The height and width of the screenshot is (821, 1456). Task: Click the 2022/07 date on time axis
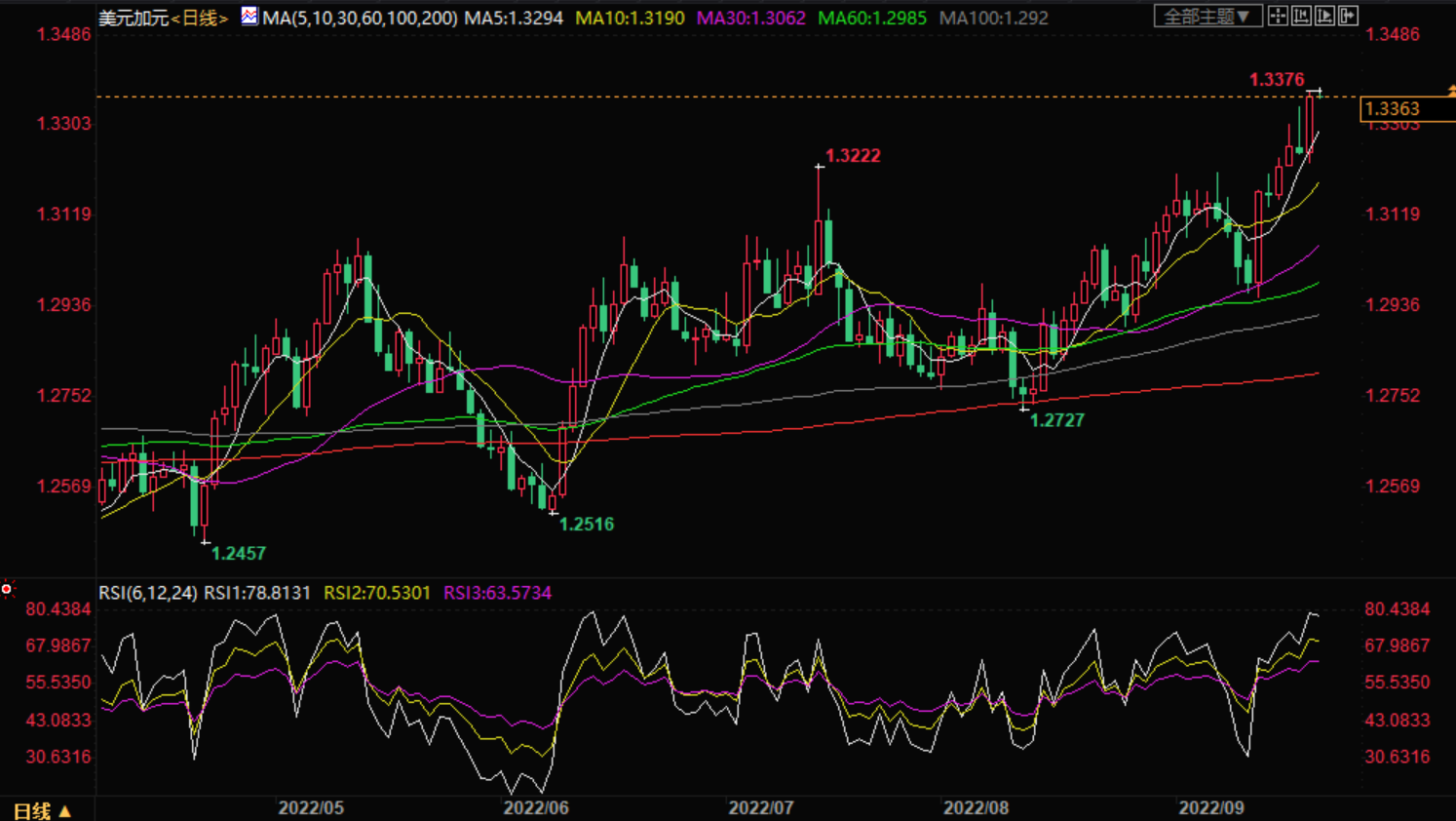760,807
